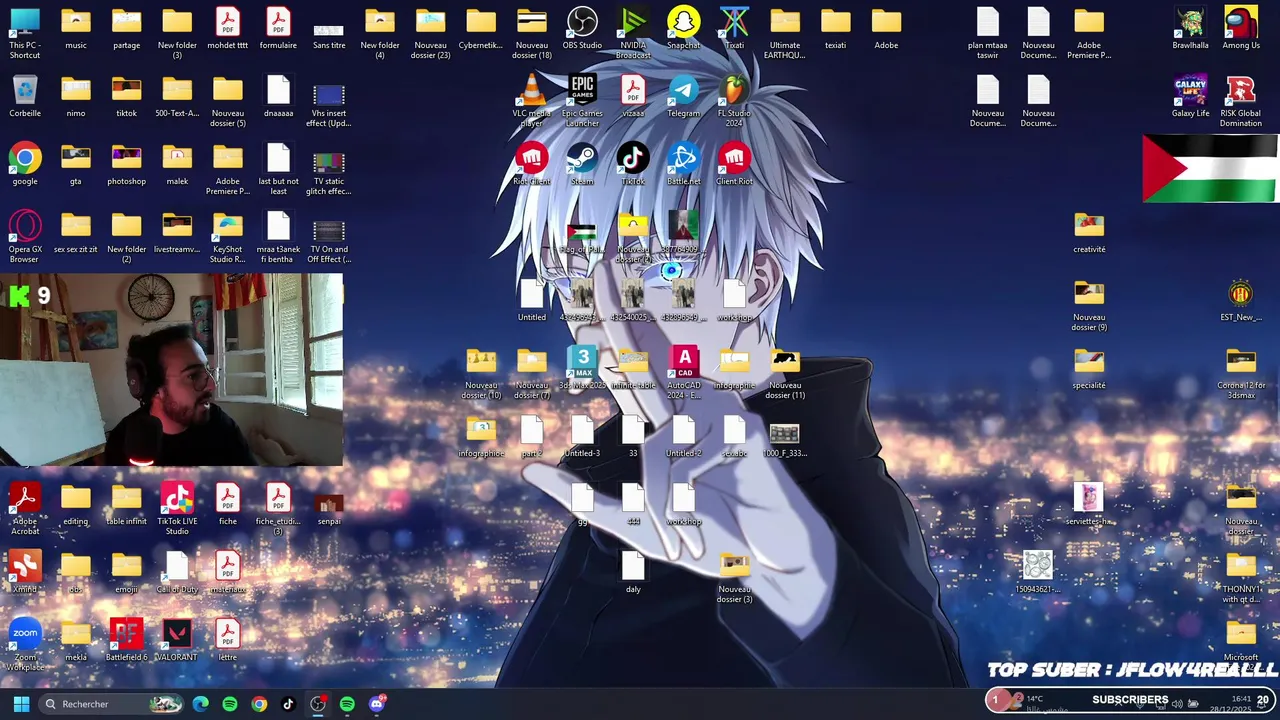The height and width of the screenshot is (720, 1280).
Task: Open the EST_New_... desktop icon
Action: point(1241,300)
